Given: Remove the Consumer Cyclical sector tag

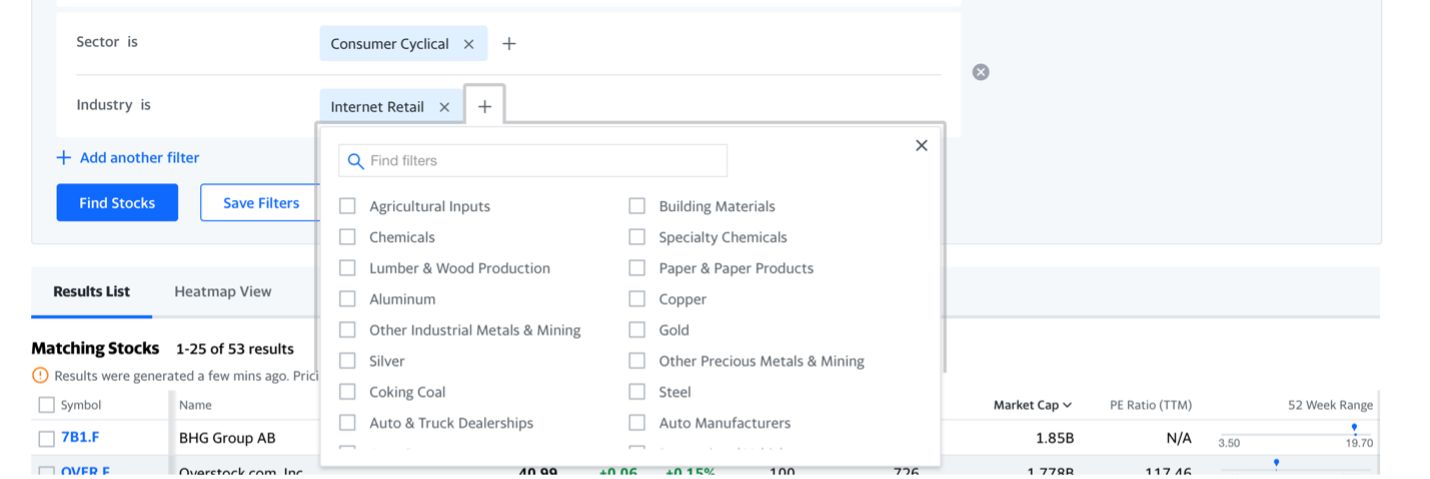Looking at the screenshot, I should 469,44.
